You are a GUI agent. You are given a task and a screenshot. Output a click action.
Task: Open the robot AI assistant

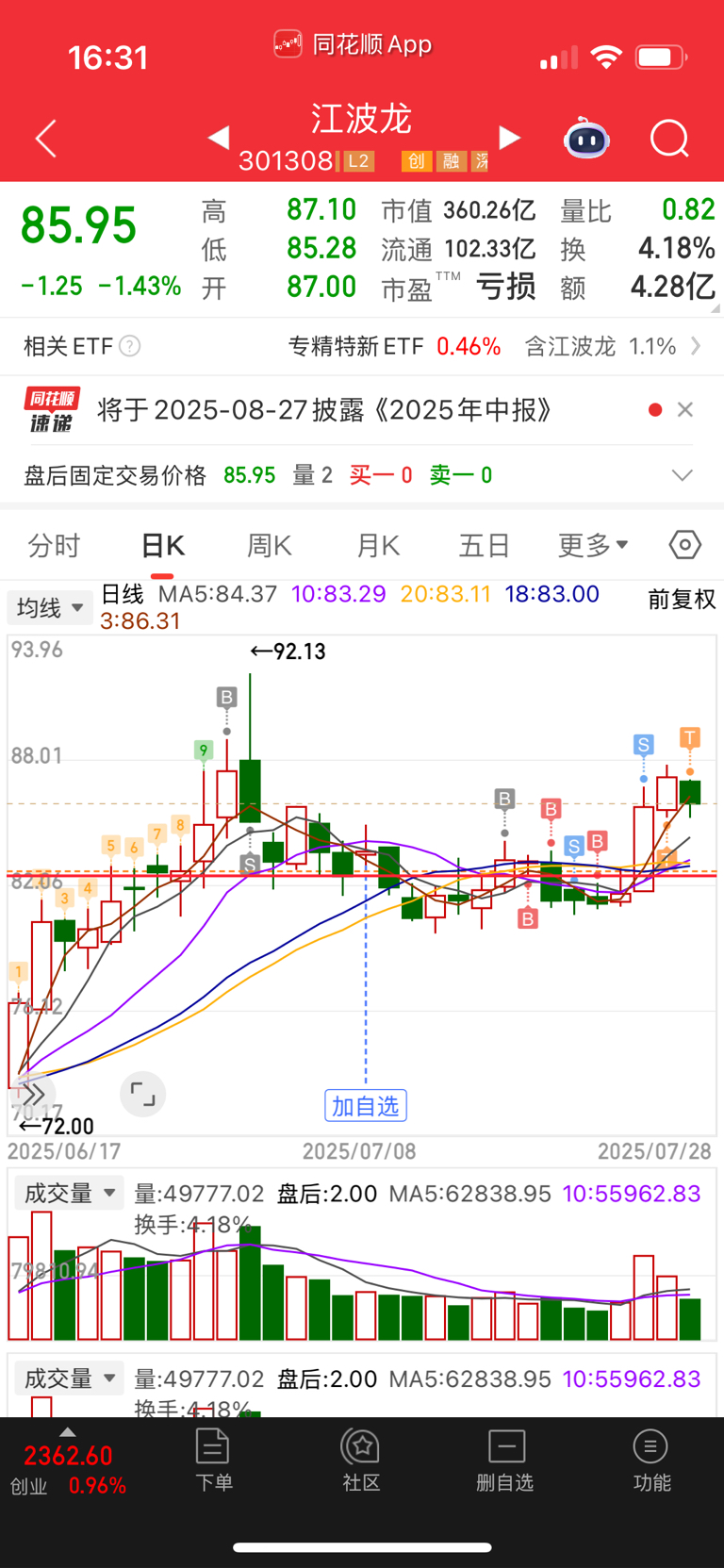coord(586,139)
